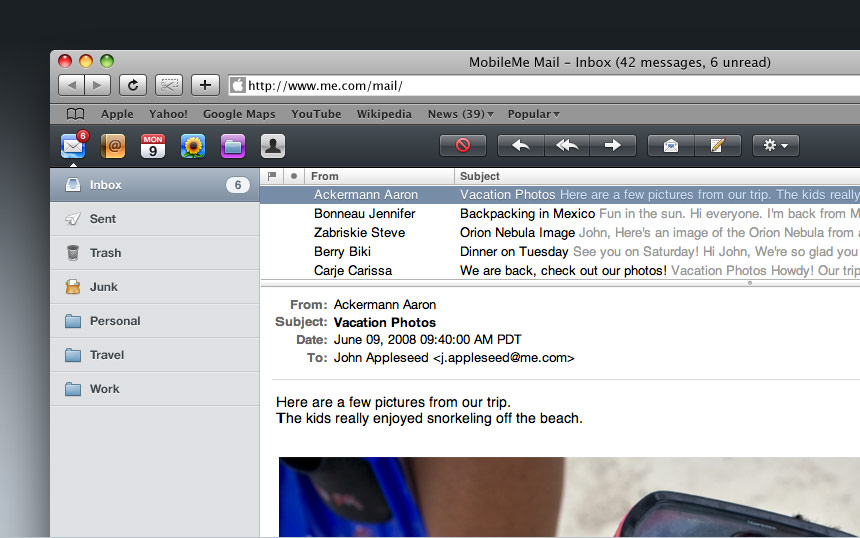This screenshot has height=538, width=860.
Task: Select the Trash folder
Action: [x=155, y=253]
